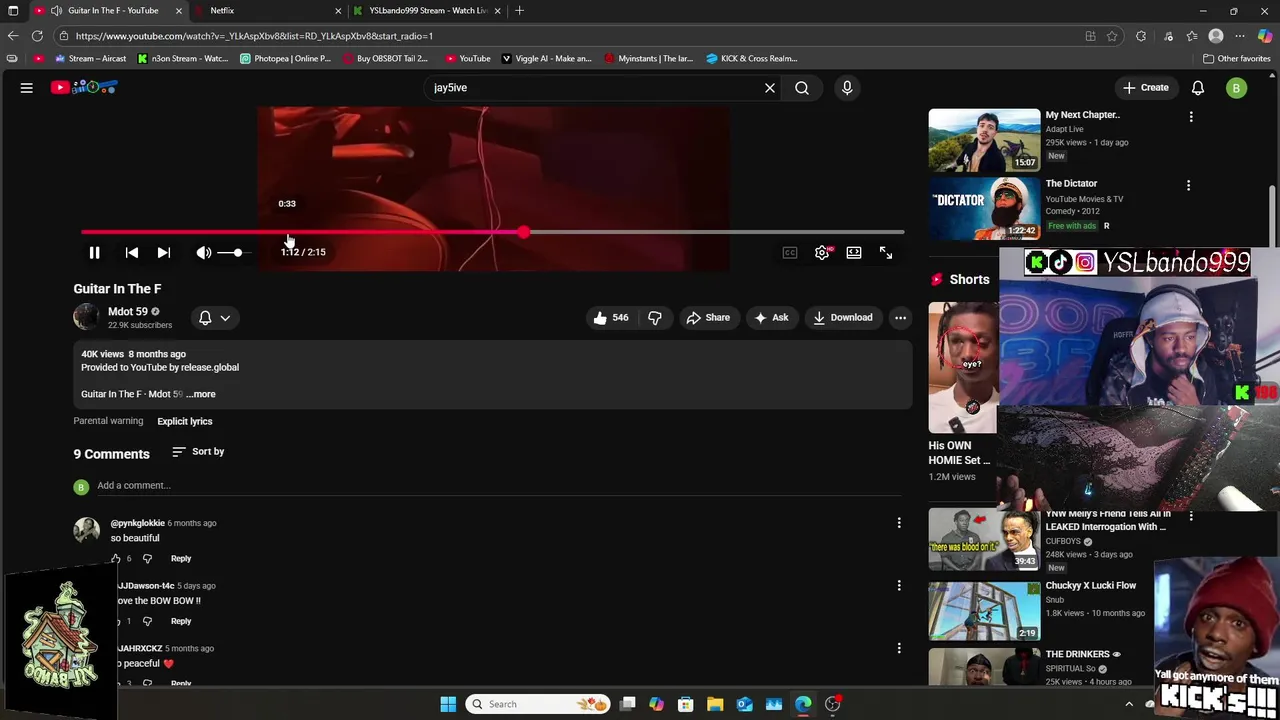
Task: Open the Mdot 59 channel avatar
Action: coord(87,317)
